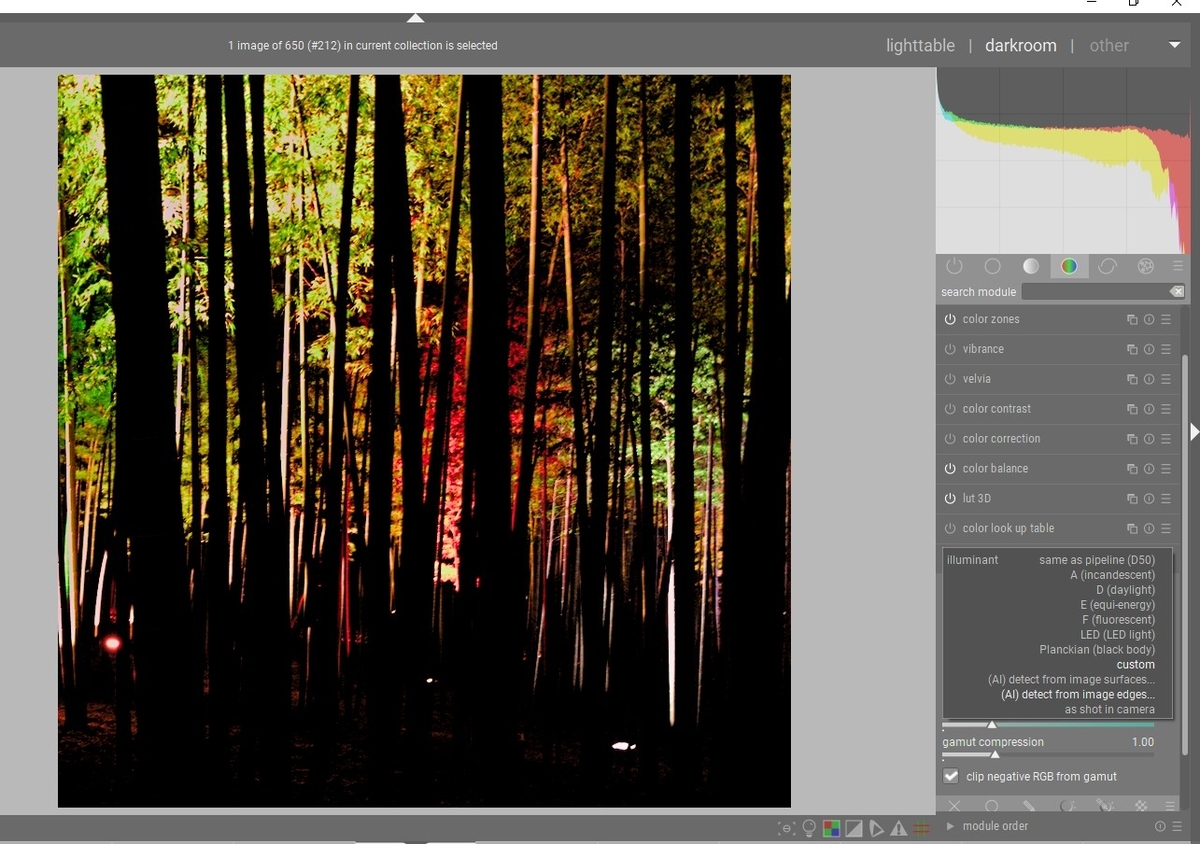
Task: Open presets menu for color contrast
Action: click(x=1166, y=409)
